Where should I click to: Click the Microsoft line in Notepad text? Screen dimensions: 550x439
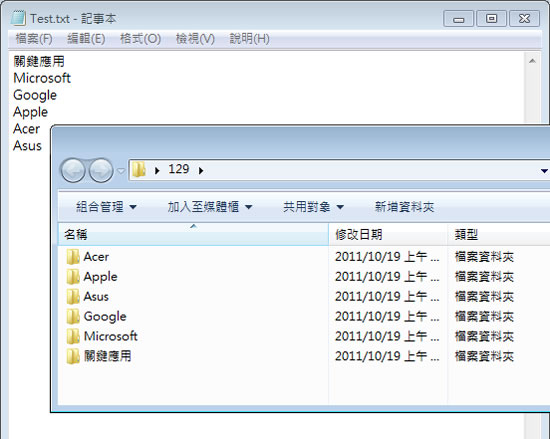42,78
